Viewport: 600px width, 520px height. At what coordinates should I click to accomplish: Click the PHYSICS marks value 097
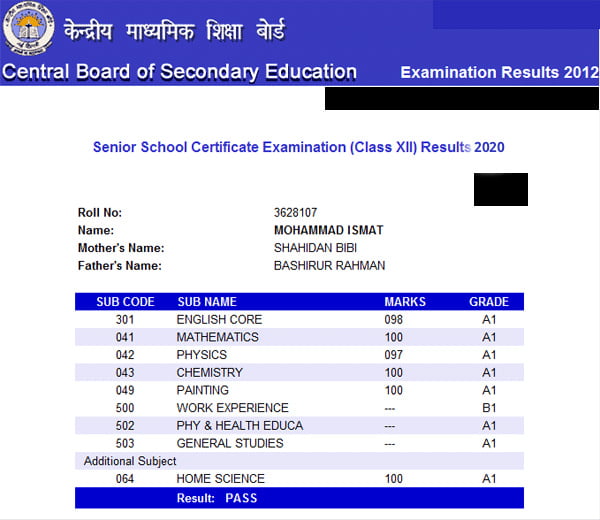[x=393, y=355]
